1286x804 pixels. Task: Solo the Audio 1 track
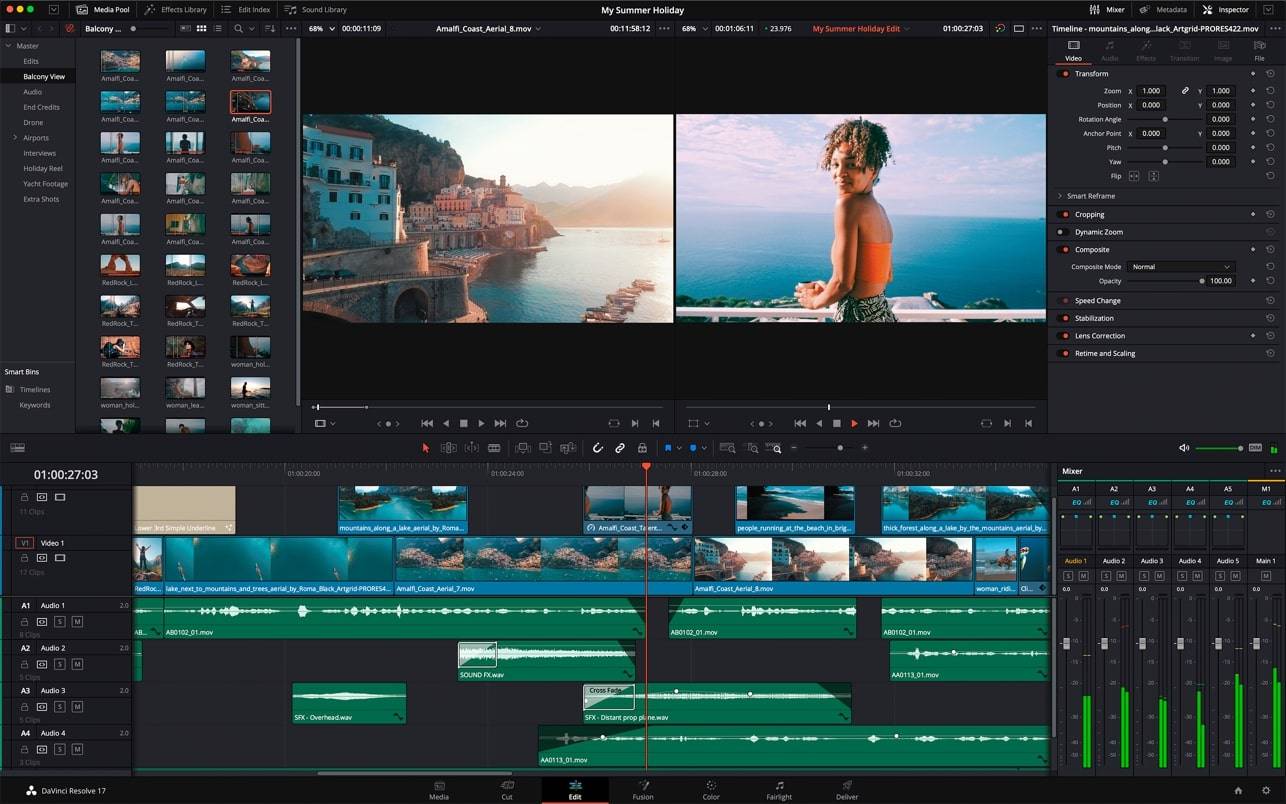click(59, 622)
